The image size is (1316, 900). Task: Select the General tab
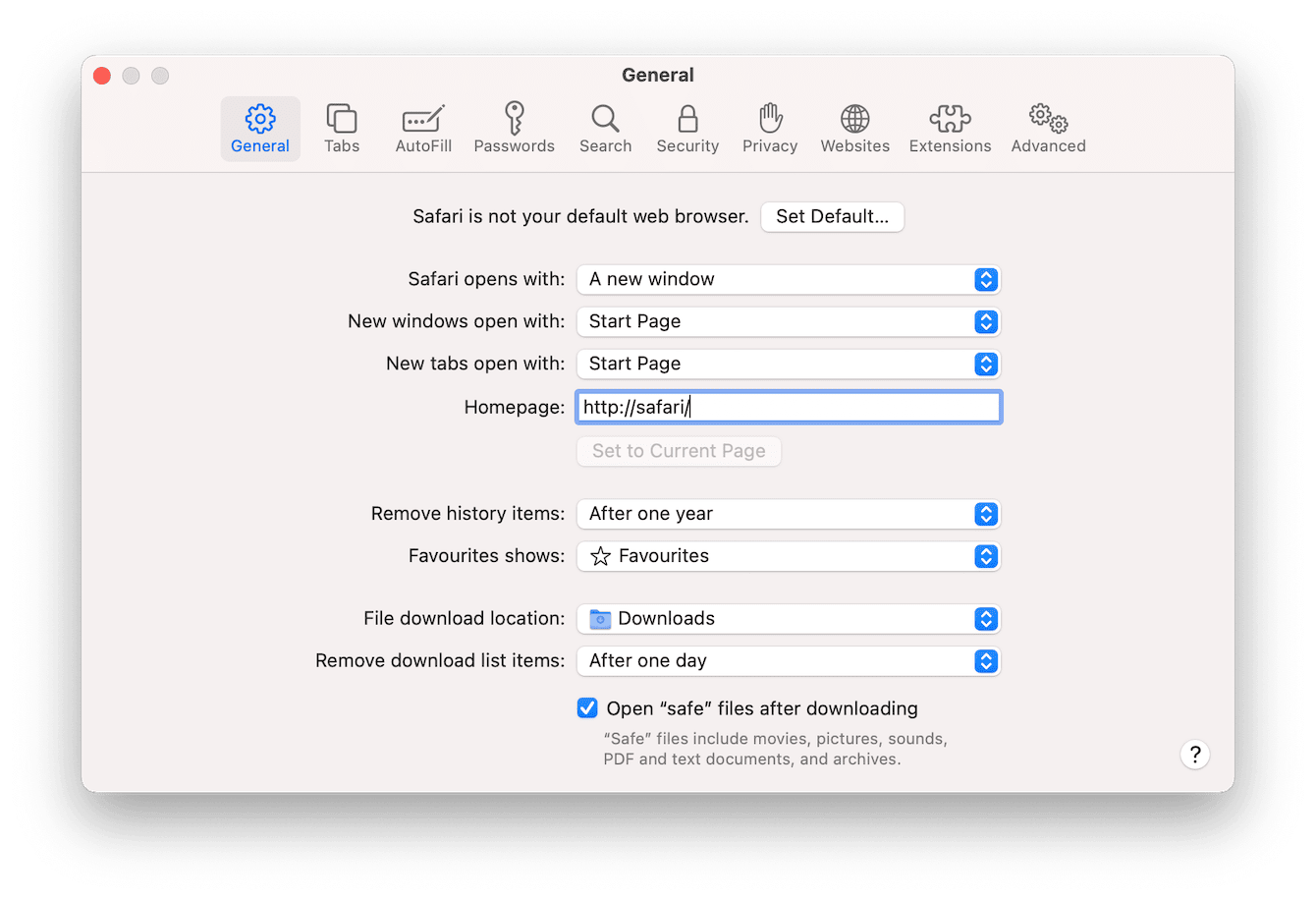pyautogui.click(x=259, y=128)
